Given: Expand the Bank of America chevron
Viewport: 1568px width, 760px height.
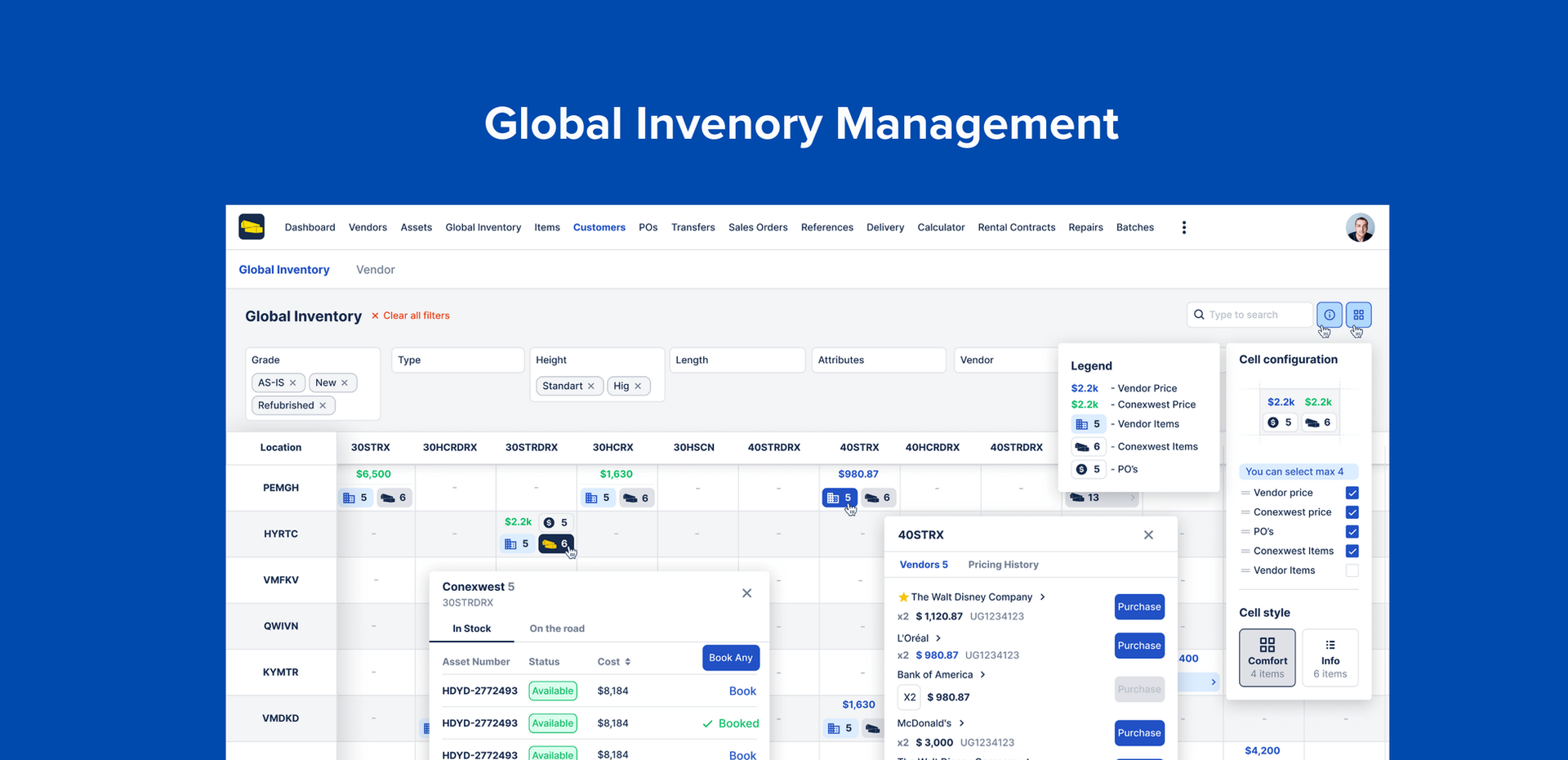Looking at the screenshot, I should click(982, 675).
